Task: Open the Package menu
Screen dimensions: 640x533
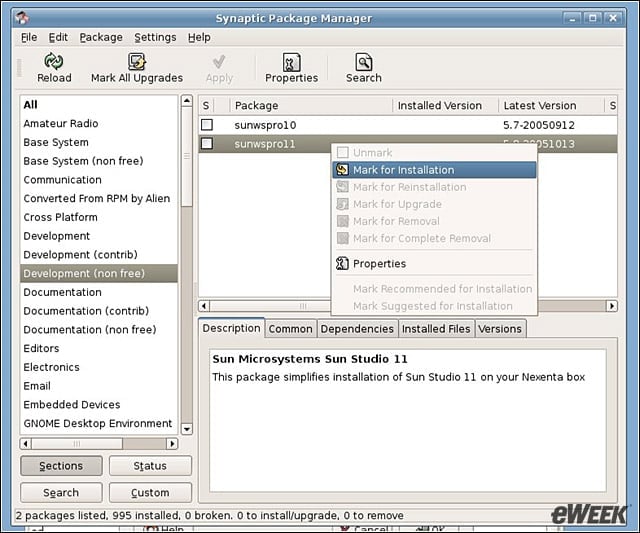Action: [x=101, y=37]
